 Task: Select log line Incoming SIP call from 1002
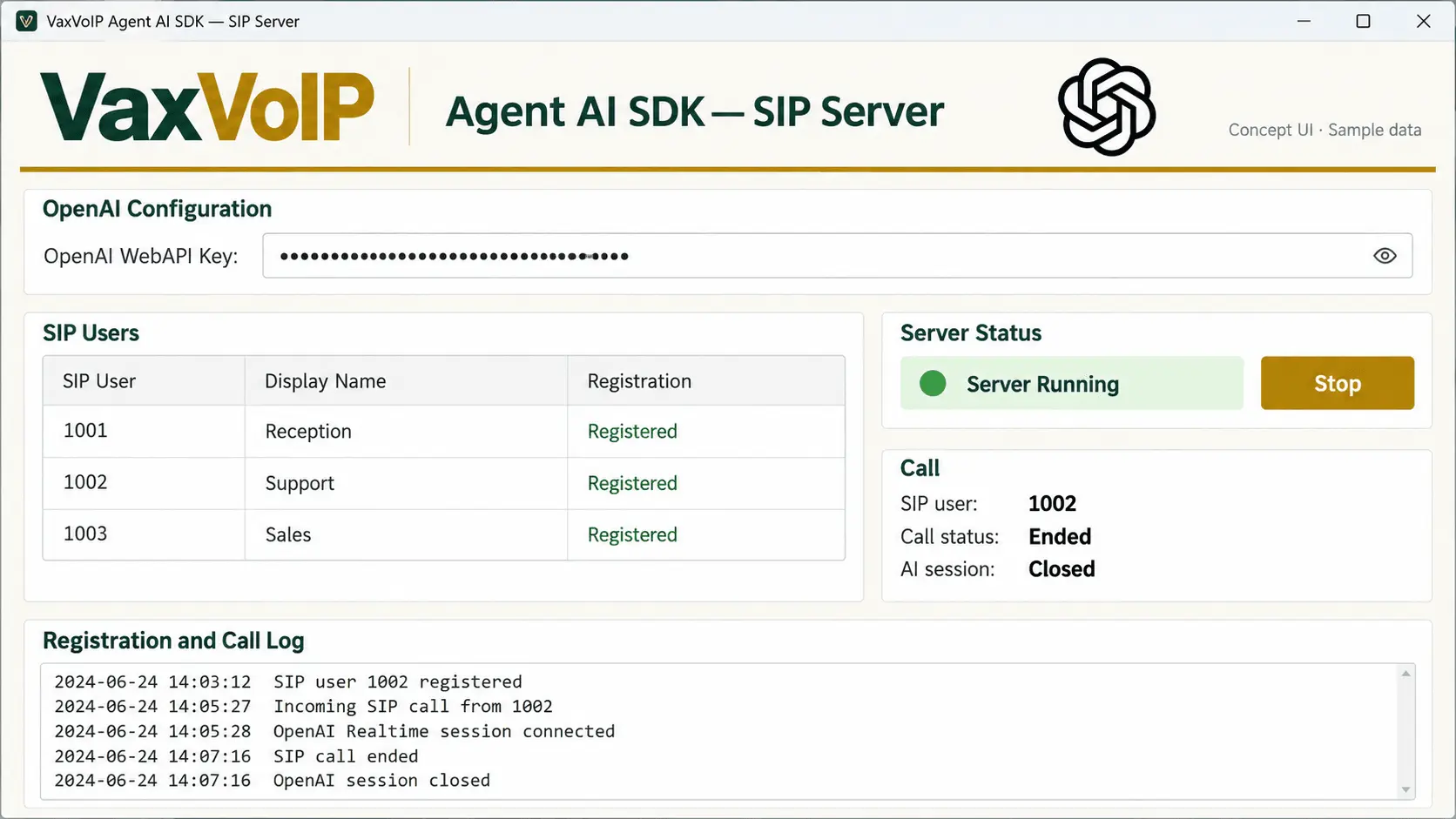tap(303, 706)
